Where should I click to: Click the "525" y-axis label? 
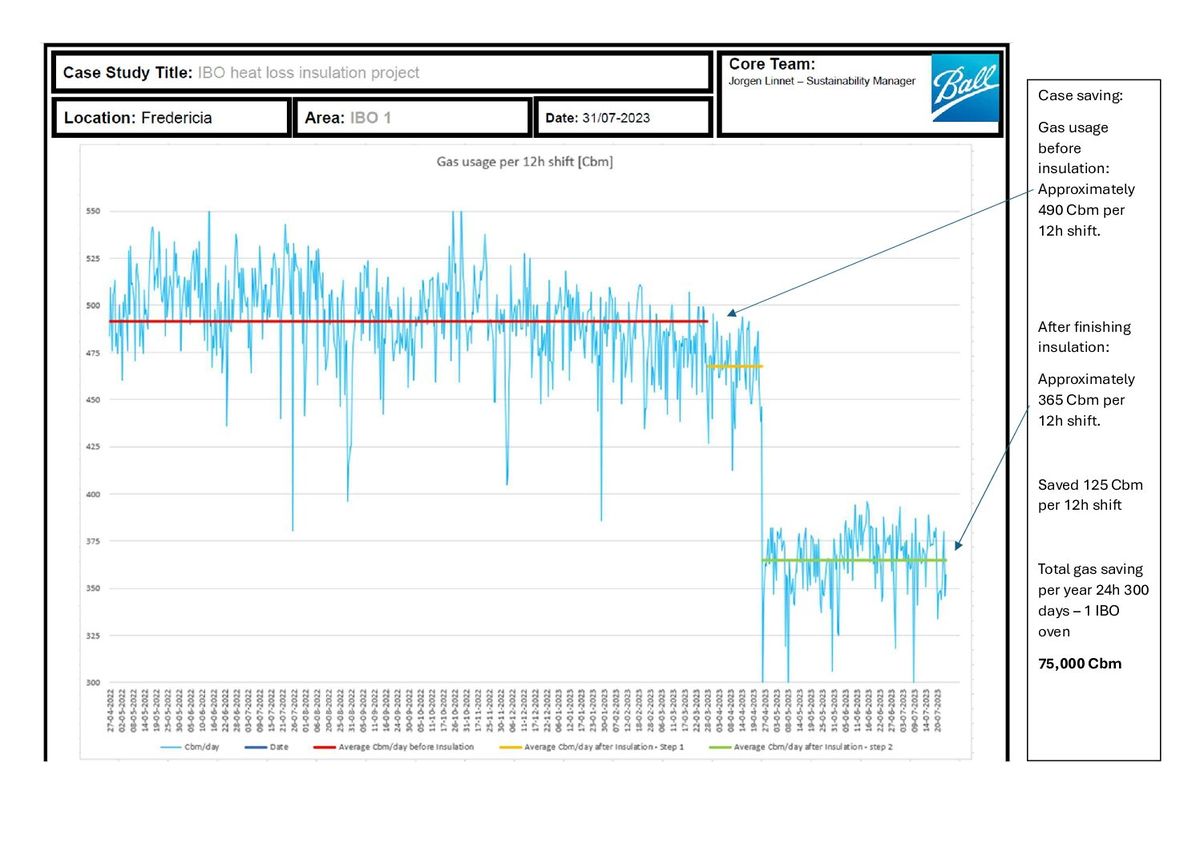click(91, 258)
